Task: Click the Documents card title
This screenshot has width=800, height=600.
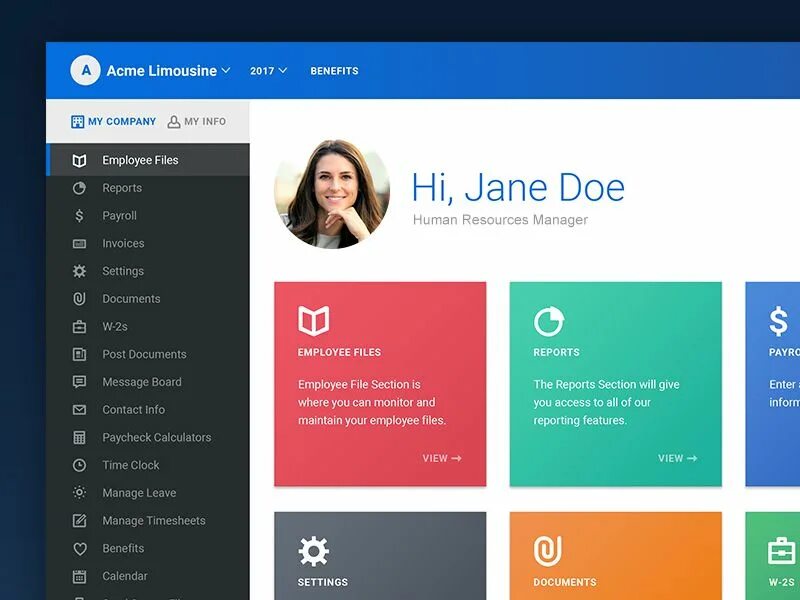Action: pos(565,582)
